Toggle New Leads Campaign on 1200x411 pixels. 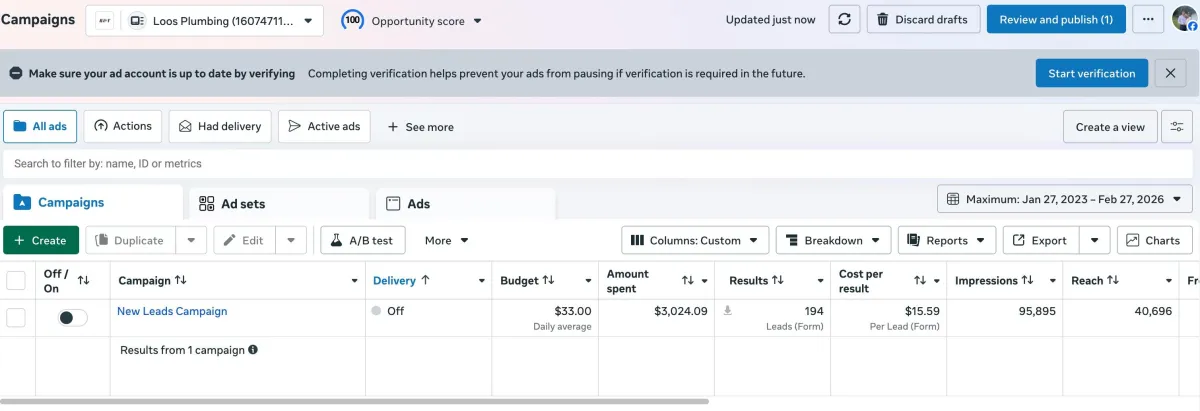pos(73,317)
